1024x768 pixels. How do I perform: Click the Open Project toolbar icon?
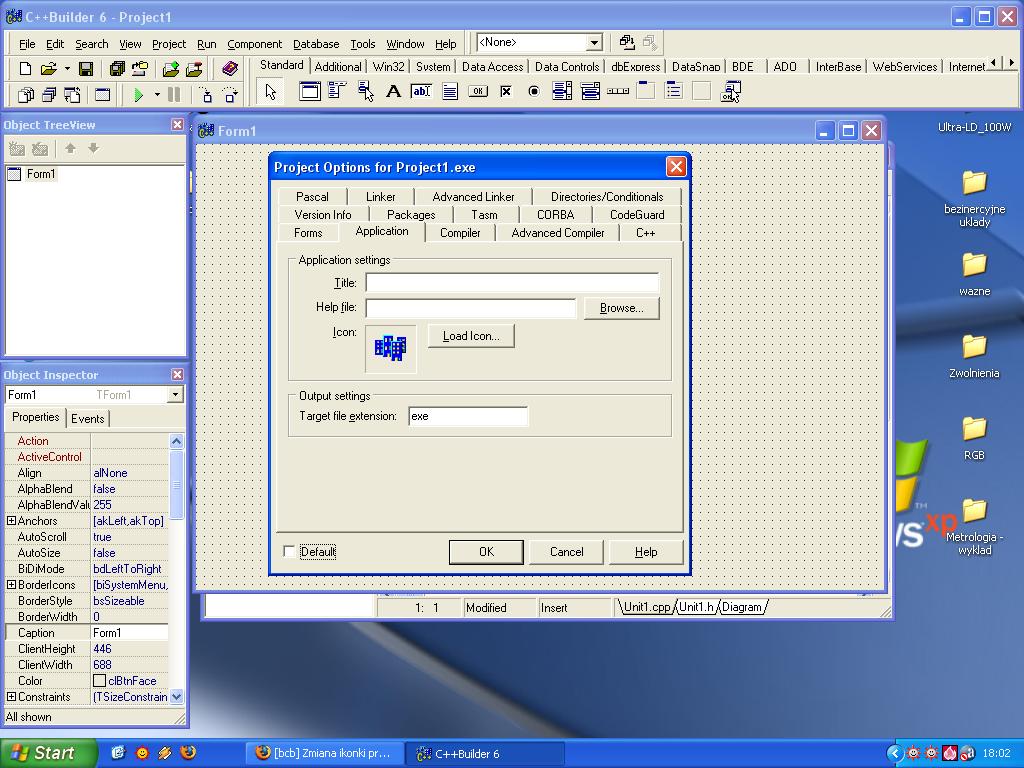(140, 69)
